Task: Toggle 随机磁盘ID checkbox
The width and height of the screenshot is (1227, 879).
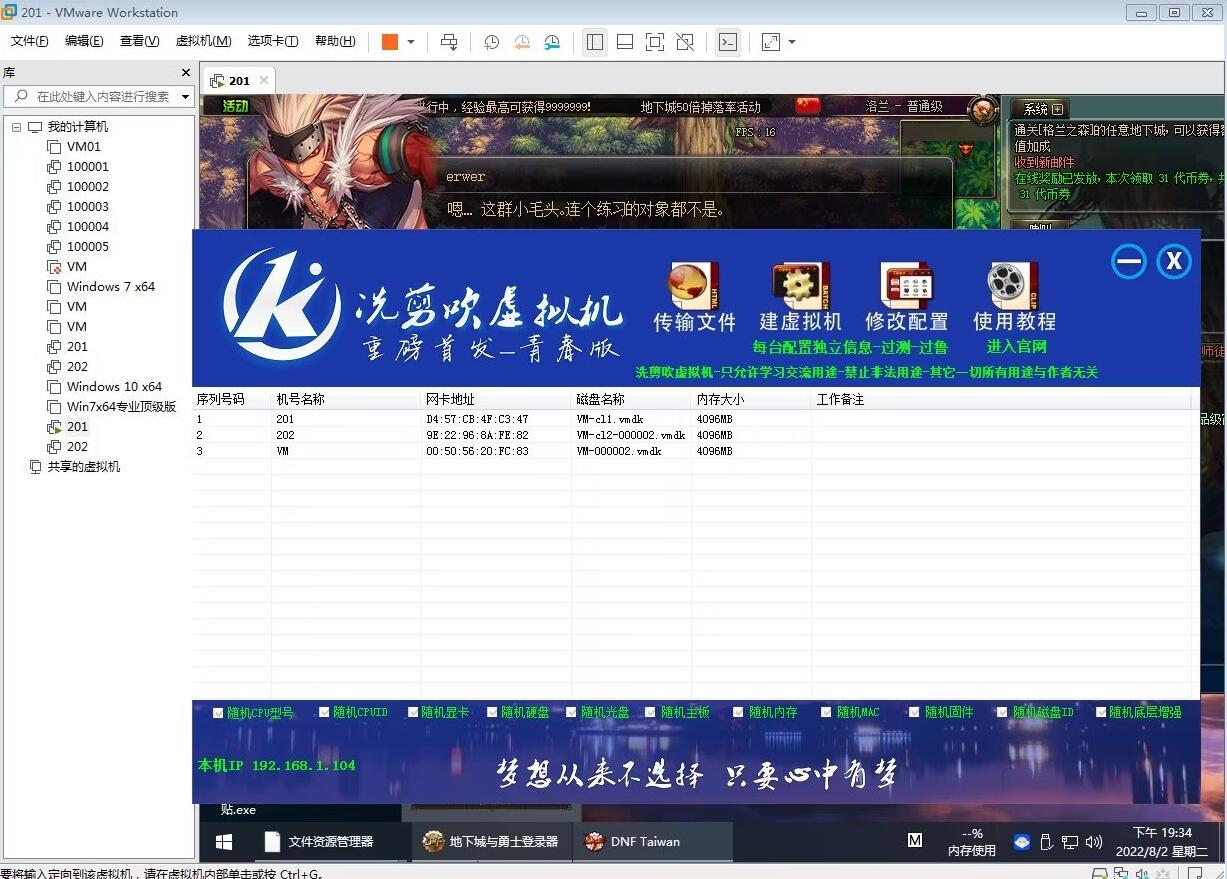Action: 1004,713
